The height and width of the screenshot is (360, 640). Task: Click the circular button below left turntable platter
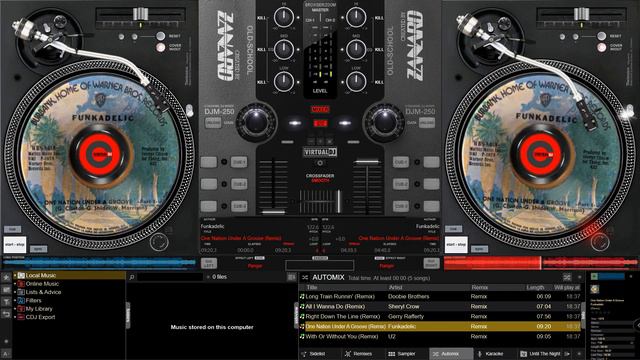point(159,242)
